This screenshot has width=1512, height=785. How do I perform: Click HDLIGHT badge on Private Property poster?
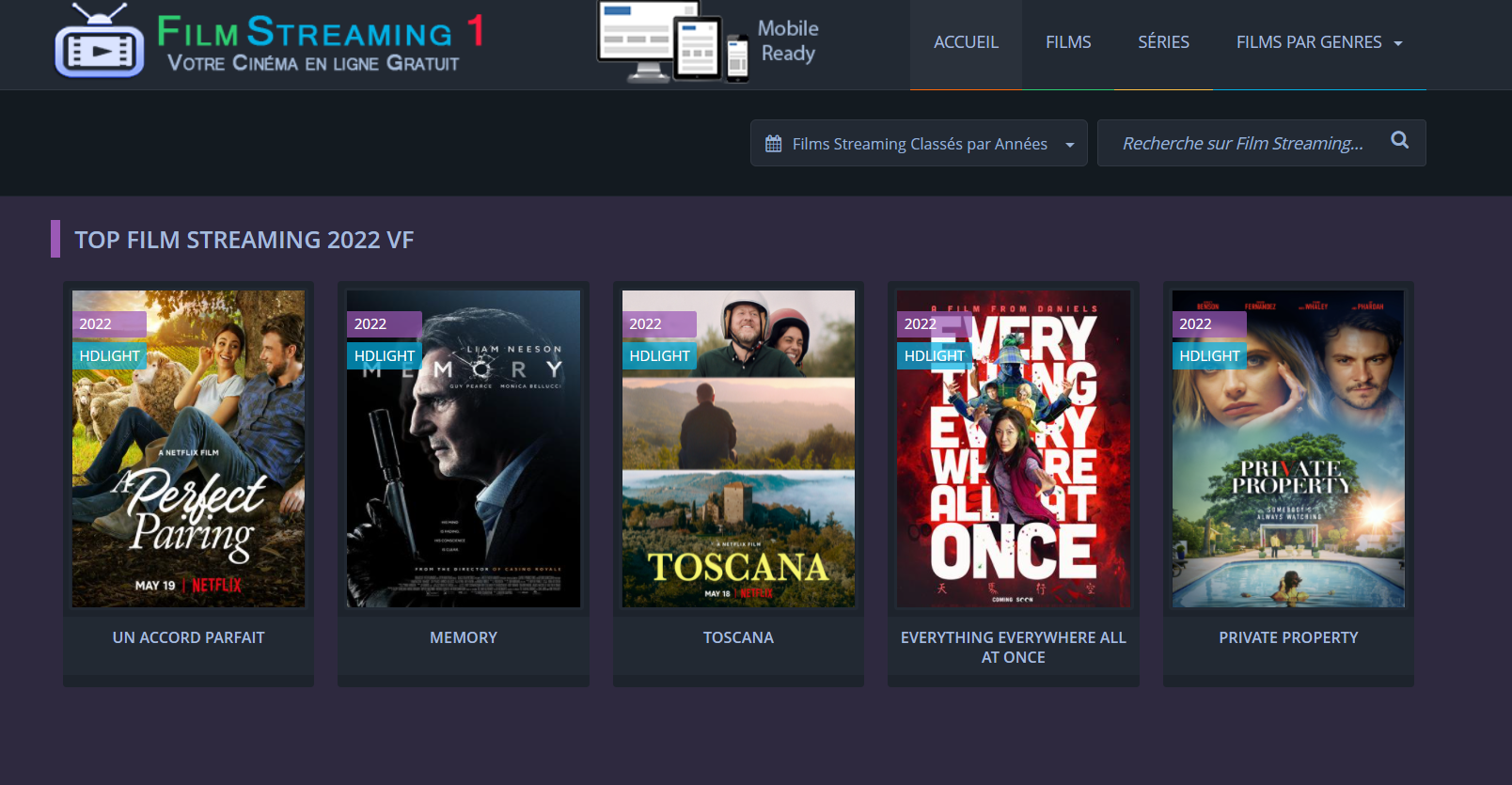[1209, 356]
